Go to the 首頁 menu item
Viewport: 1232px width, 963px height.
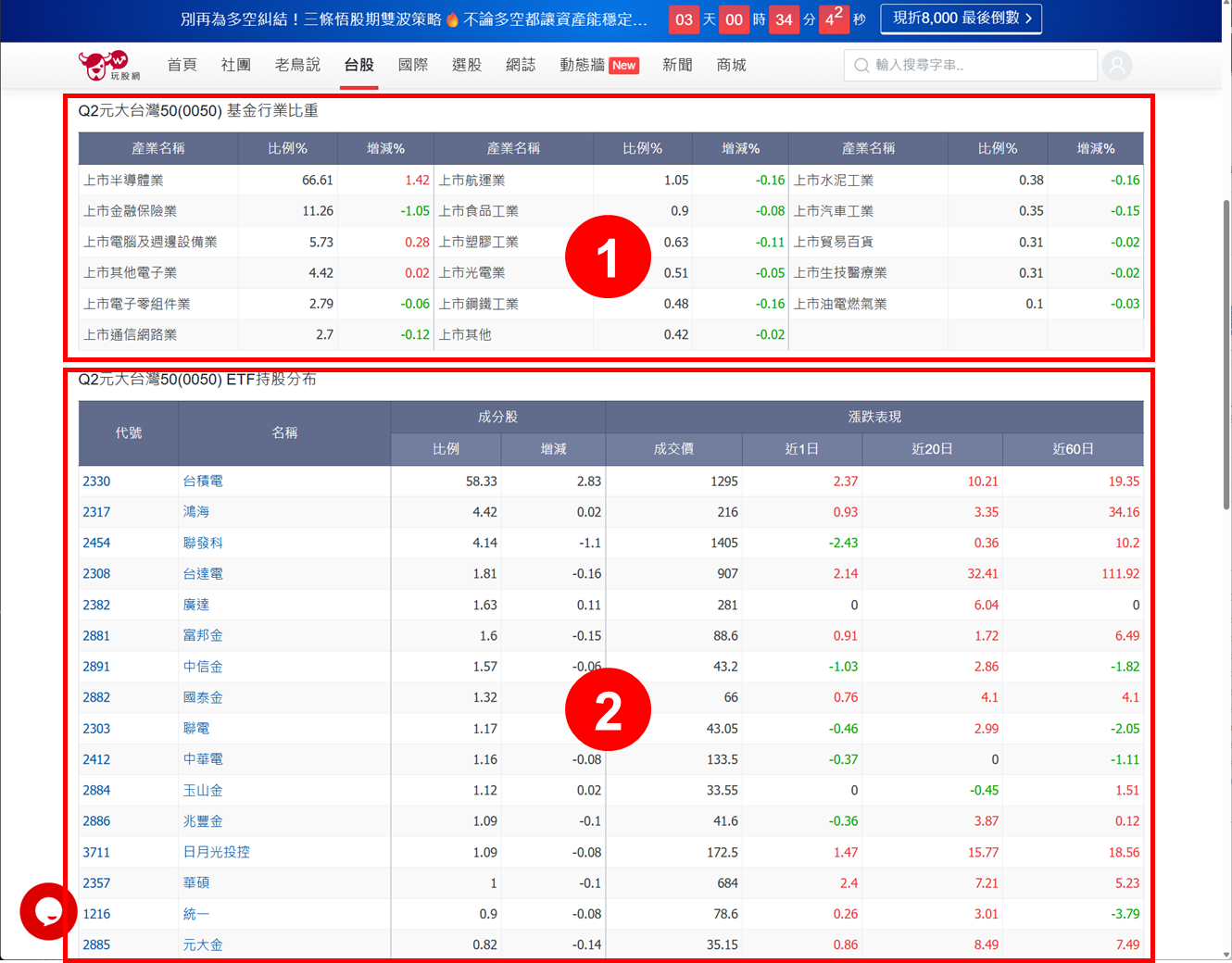click(182, 65)
